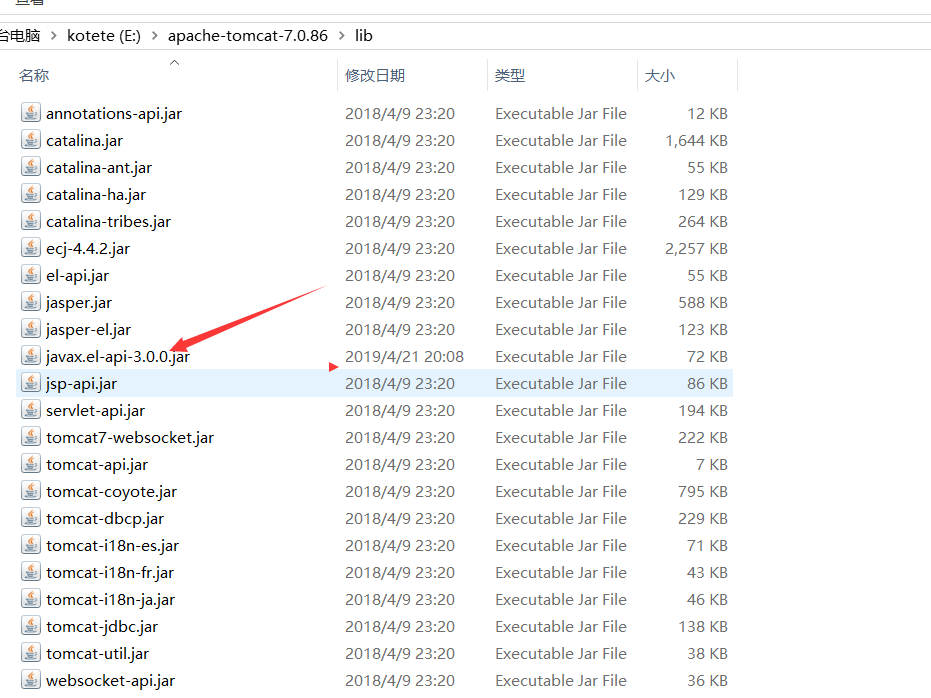Viewport: 931px width, 698px height.
Task: Sort by 类型 column header
Action: pos(509,75)
